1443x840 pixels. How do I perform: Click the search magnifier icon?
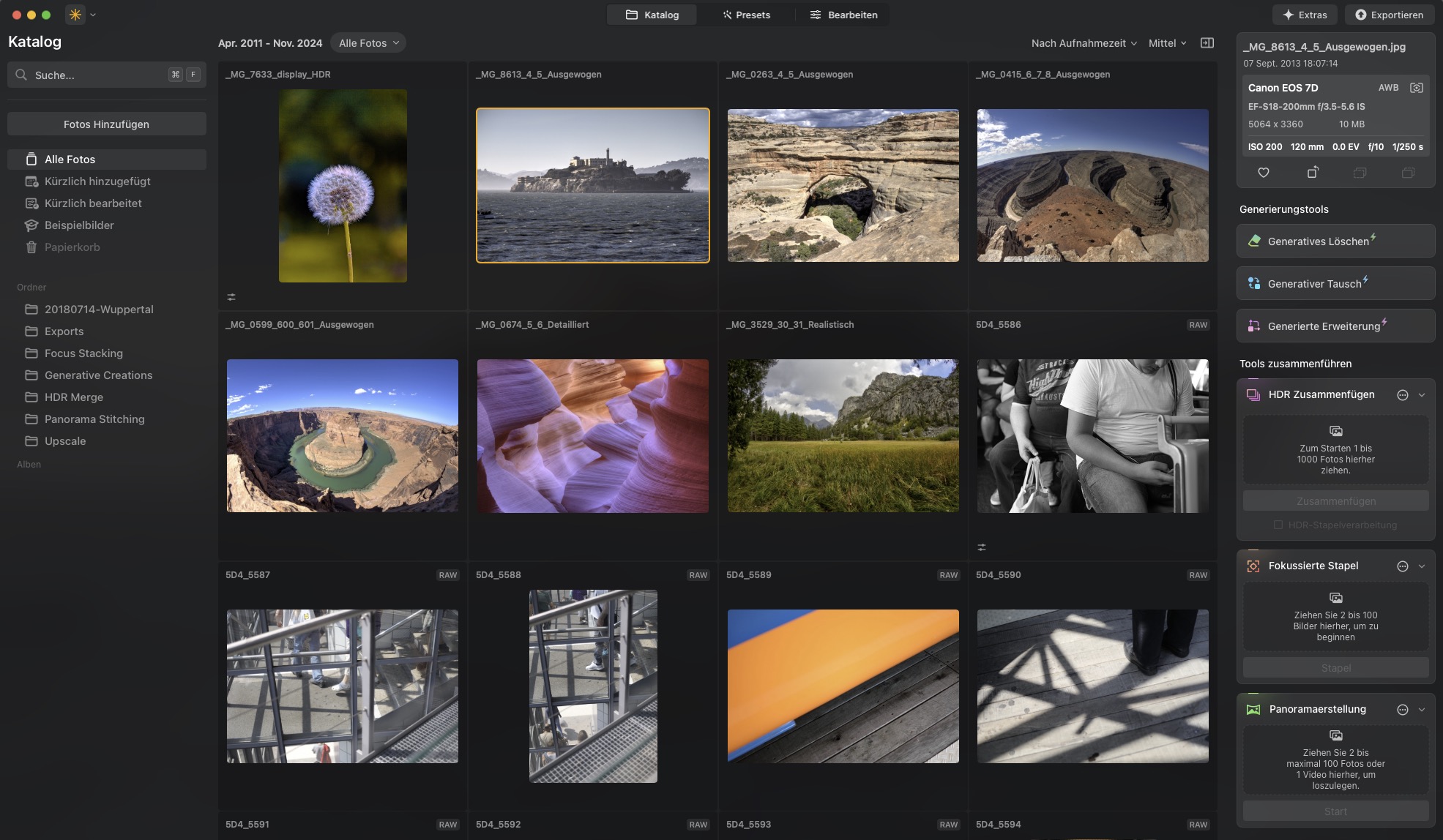(x=21, y=75)
